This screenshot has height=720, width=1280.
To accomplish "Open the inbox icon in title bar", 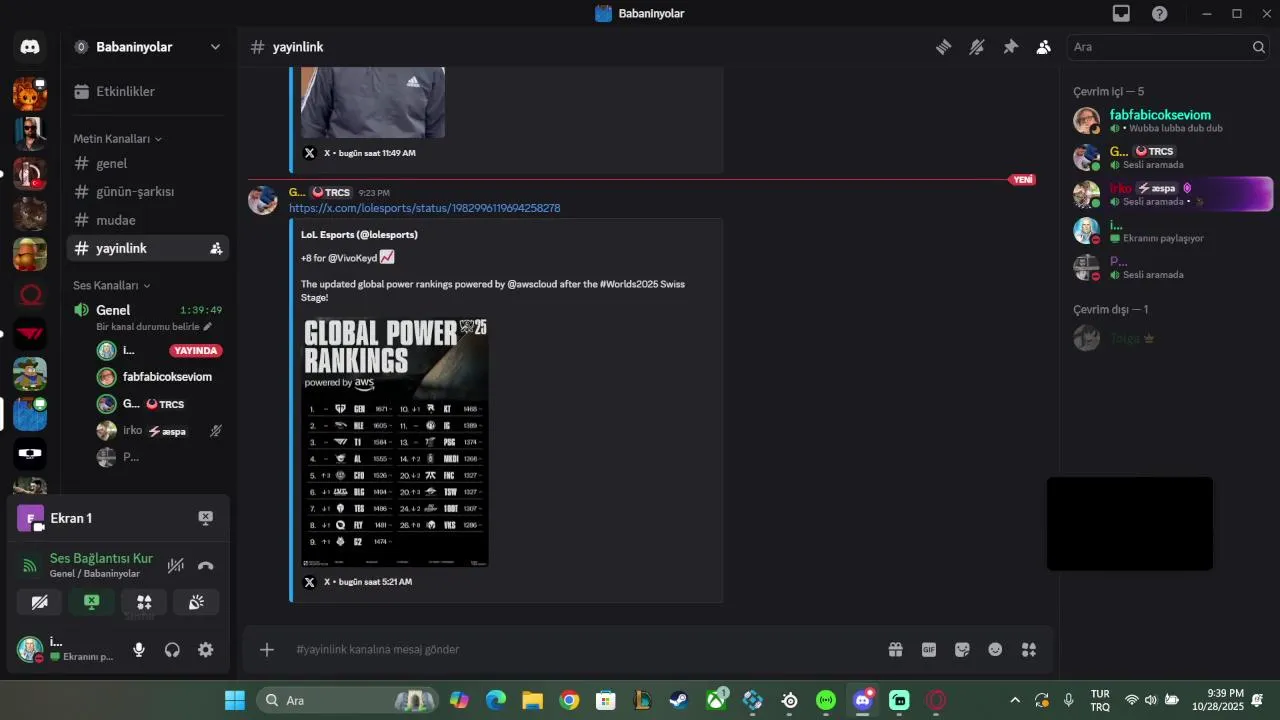I will (1121, 13).
